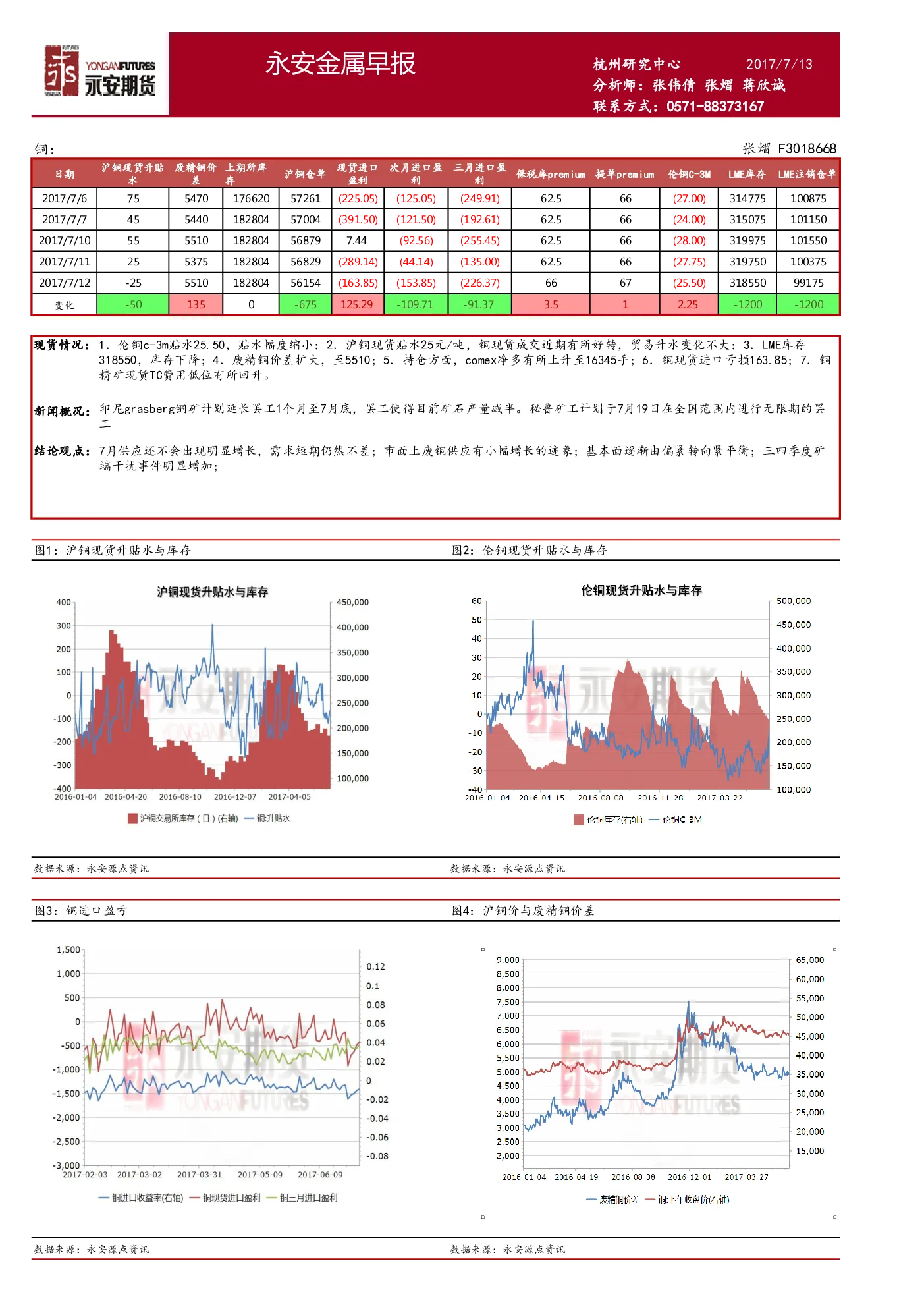924x1307 pixels.
Task: Select the red change cell 125.29
Action: tap(357, 304)
